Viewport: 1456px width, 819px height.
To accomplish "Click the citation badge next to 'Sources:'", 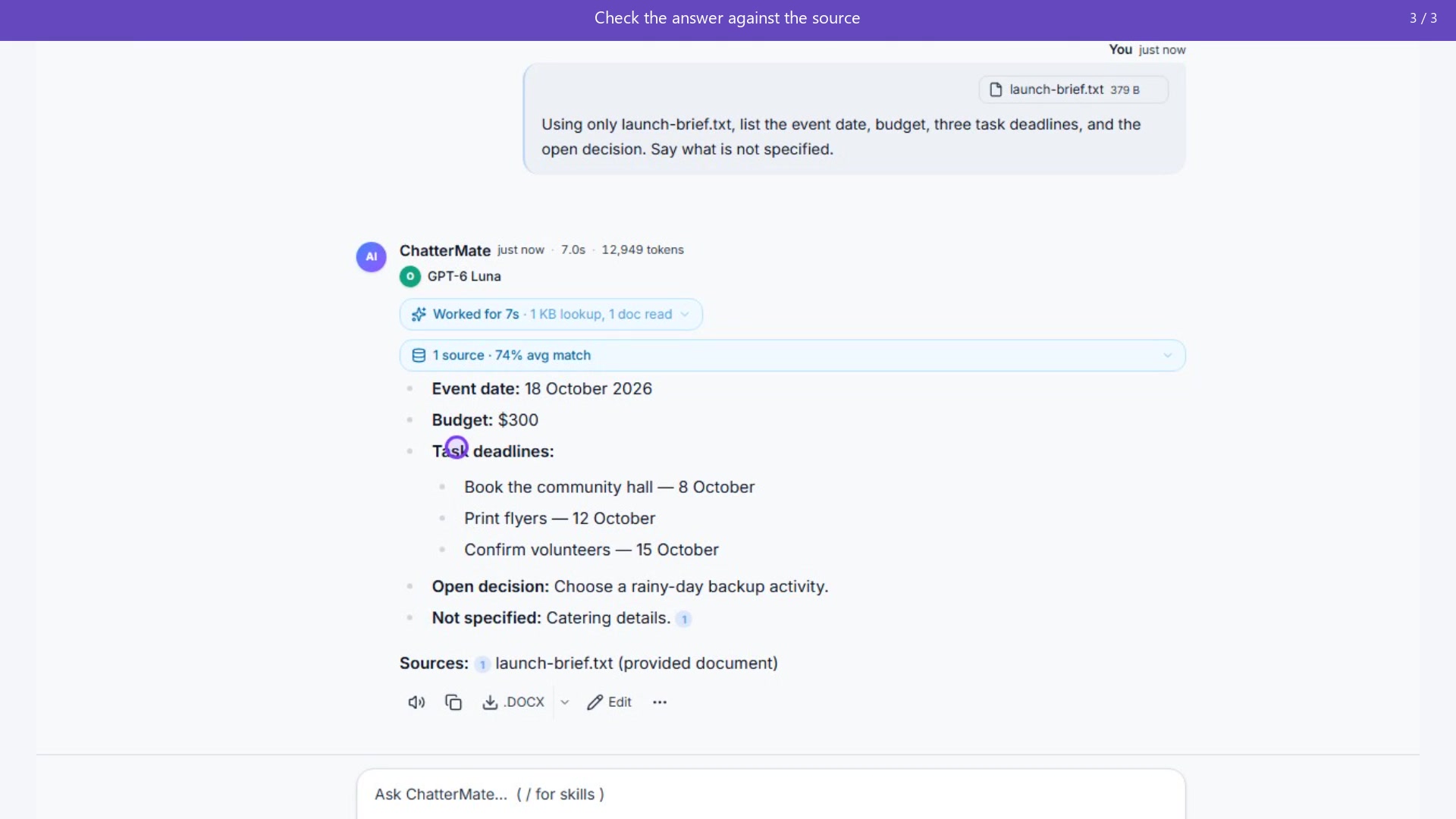I will (482, 664).
